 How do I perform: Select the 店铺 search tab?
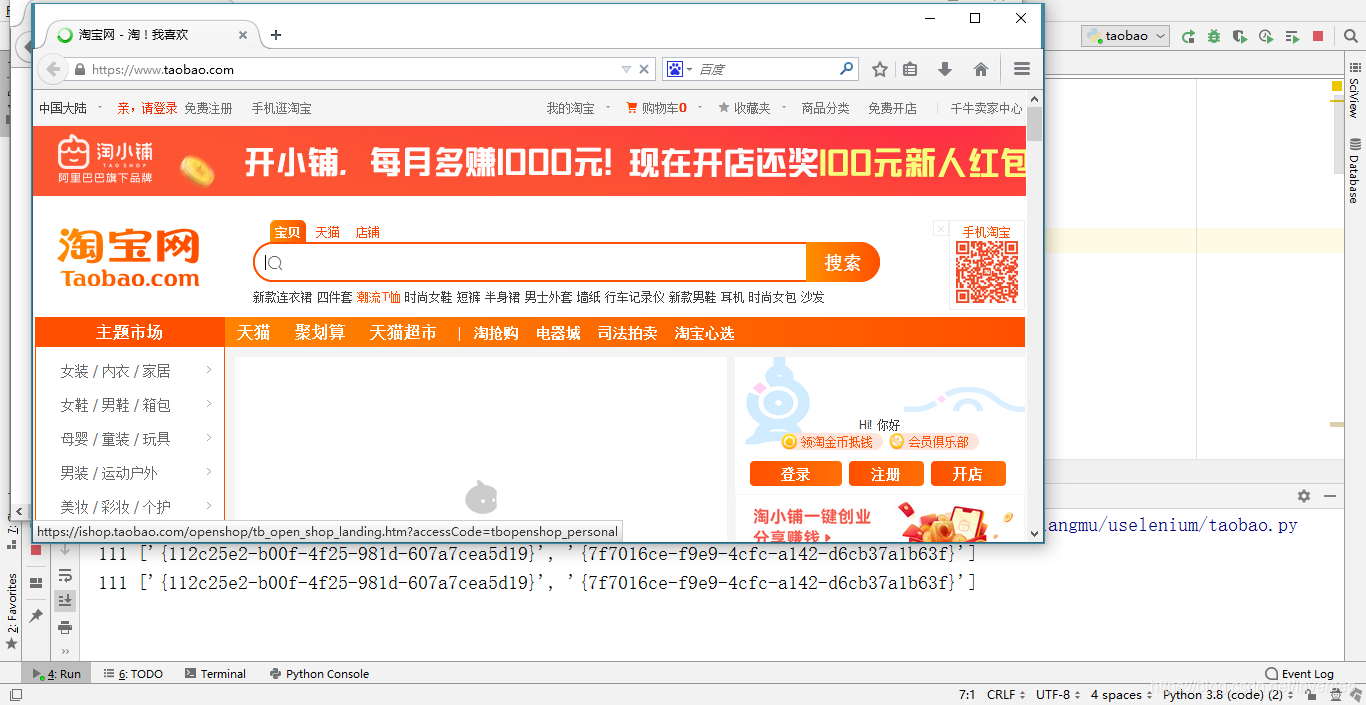(368, 232)
